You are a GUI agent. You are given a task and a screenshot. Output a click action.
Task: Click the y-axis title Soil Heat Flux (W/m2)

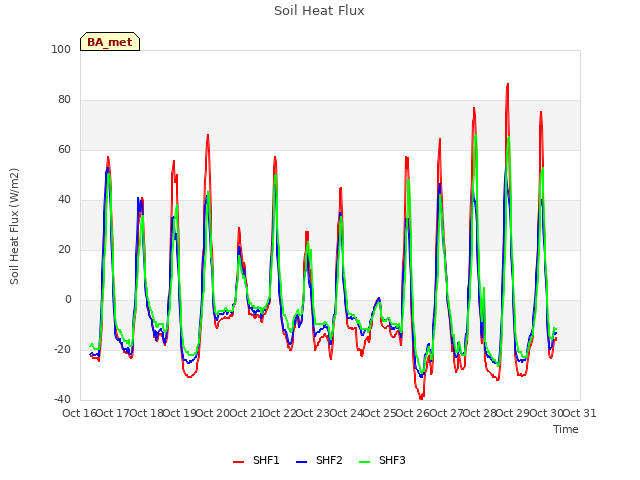[x=15, y=226]
